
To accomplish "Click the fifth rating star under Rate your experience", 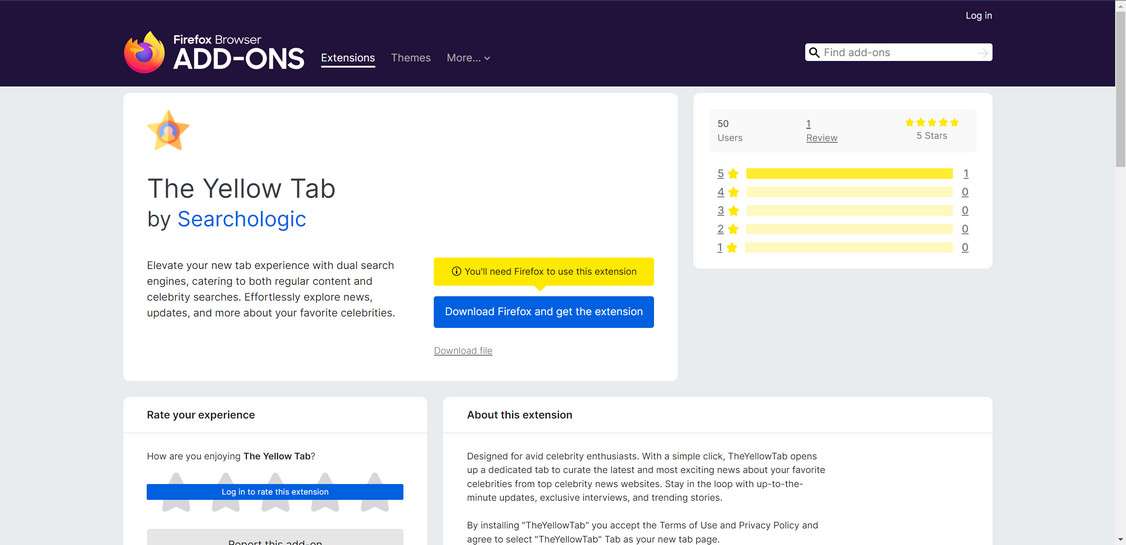I will coord(374,492).
